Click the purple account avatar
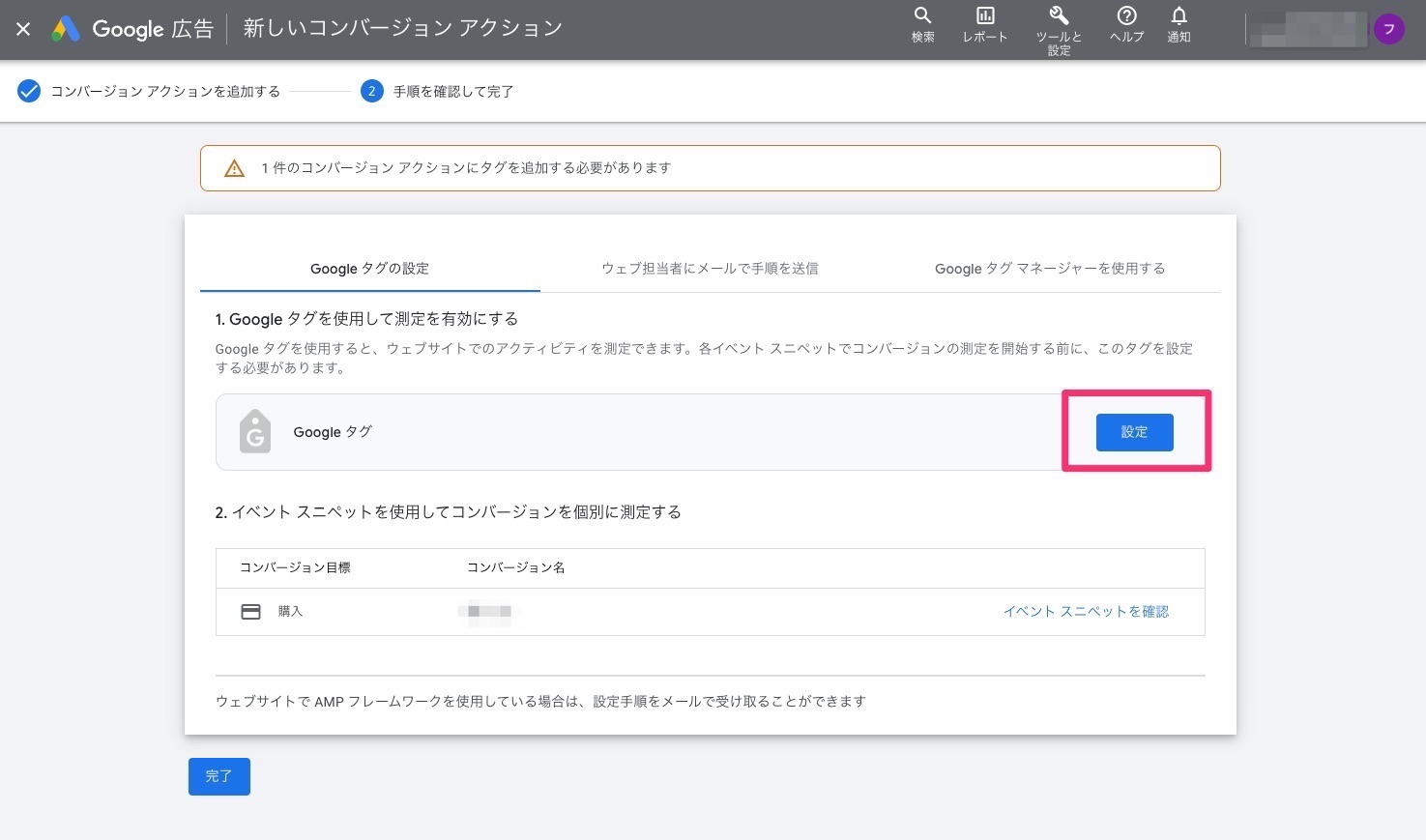Viewport: 1426px width, 840px height. (1389, 29)
